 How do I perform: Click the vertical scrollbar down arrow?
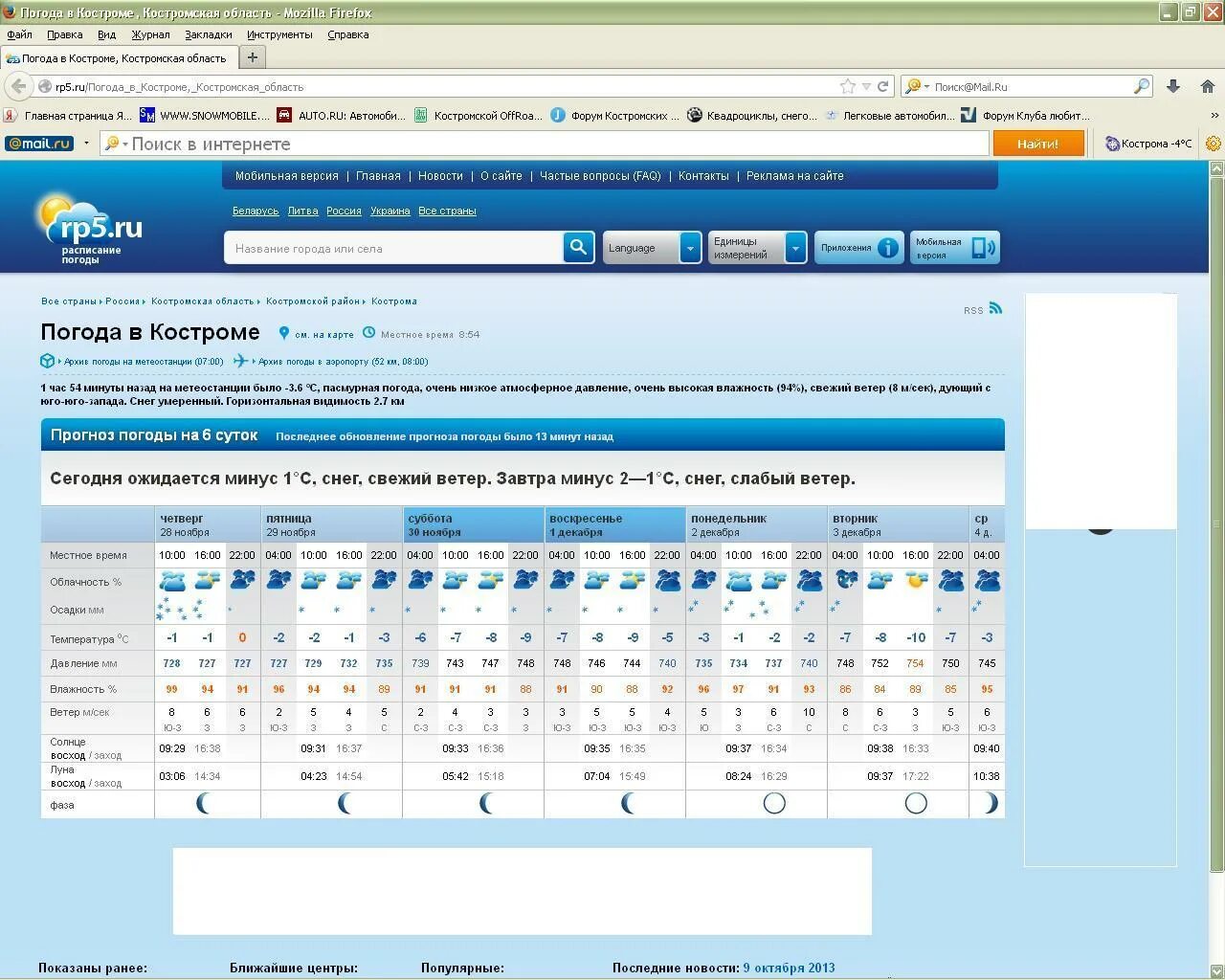1216,970
